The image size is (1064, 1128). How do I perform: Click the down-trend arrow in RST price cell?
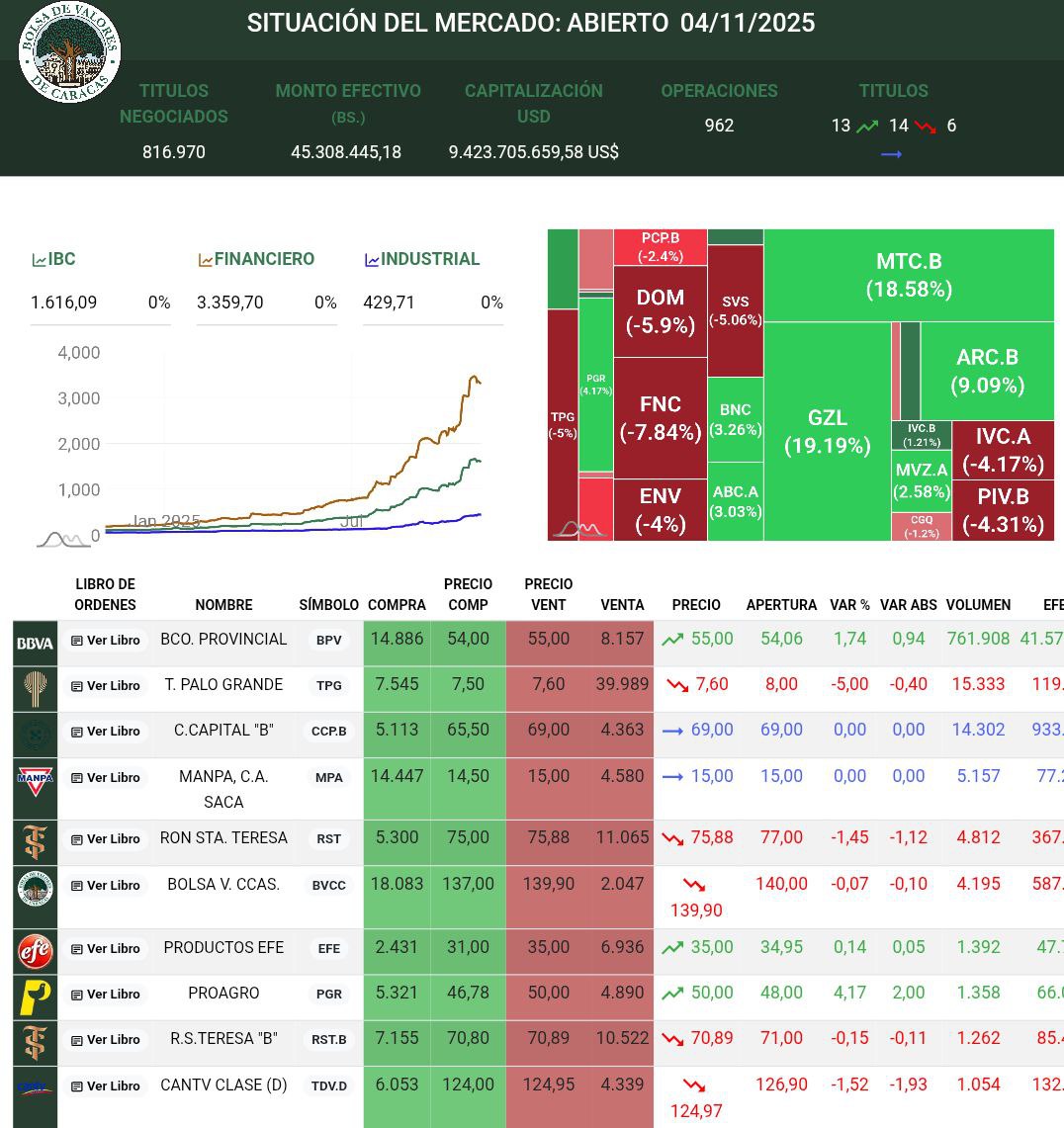(x=672, y=838)
